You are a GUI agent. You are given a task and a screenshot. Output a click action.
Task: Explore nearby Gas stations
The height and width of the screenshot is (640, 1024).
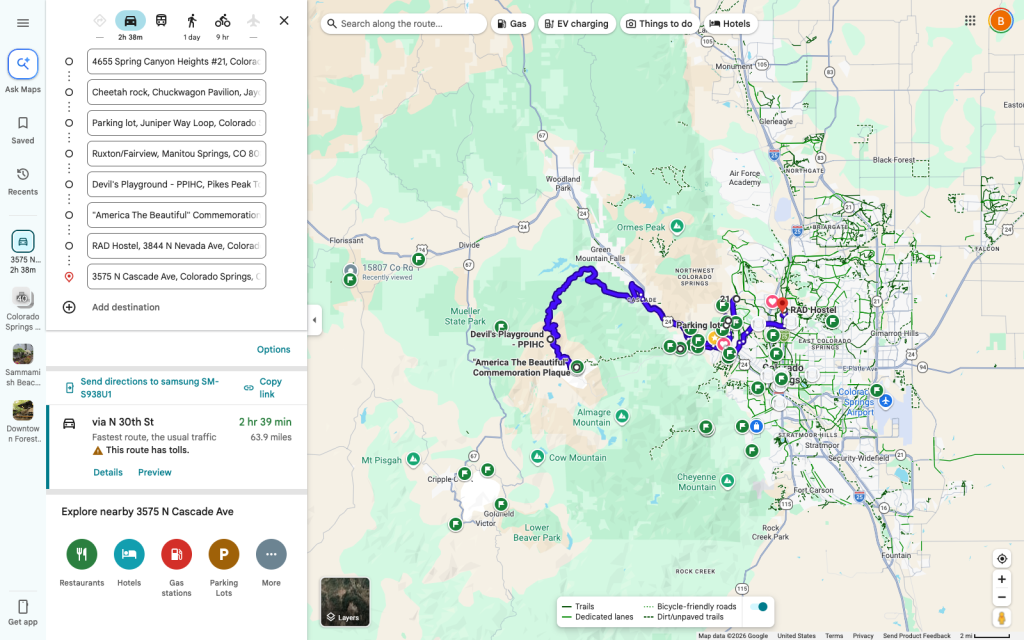click(x=176, y=554)
